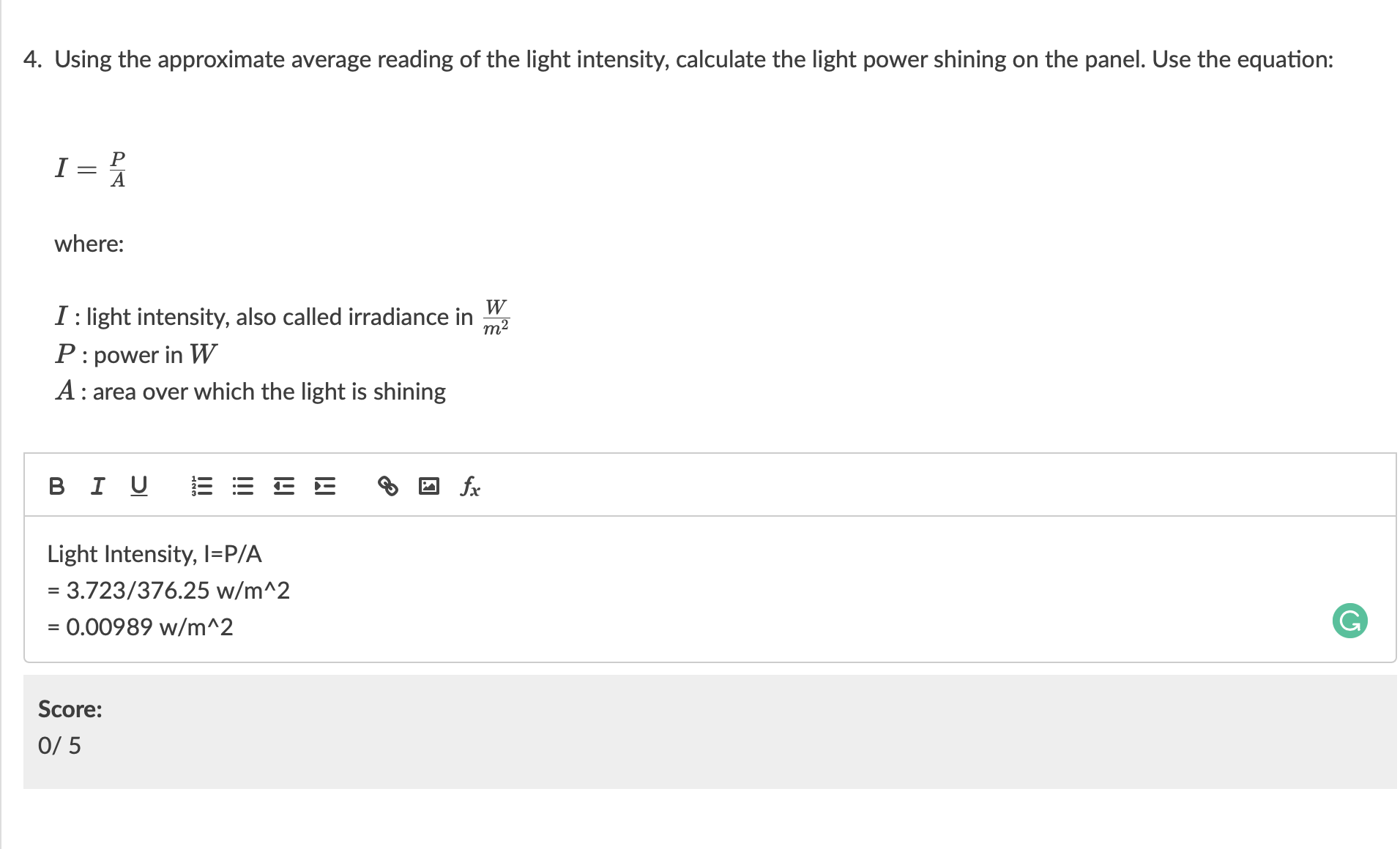Click the equation I = P/A

[88, 168]
